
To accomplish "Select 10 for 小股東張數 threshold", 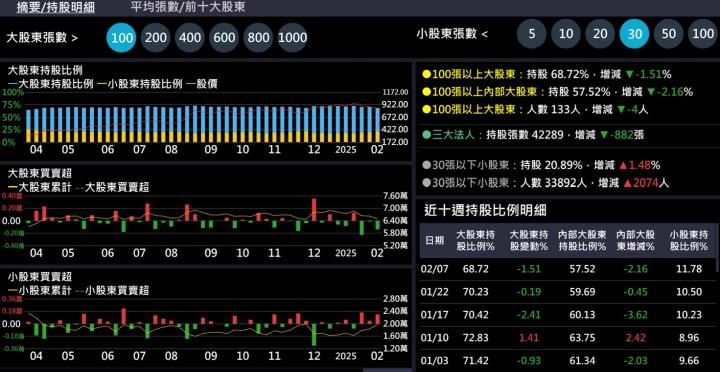I will point(566,34).
